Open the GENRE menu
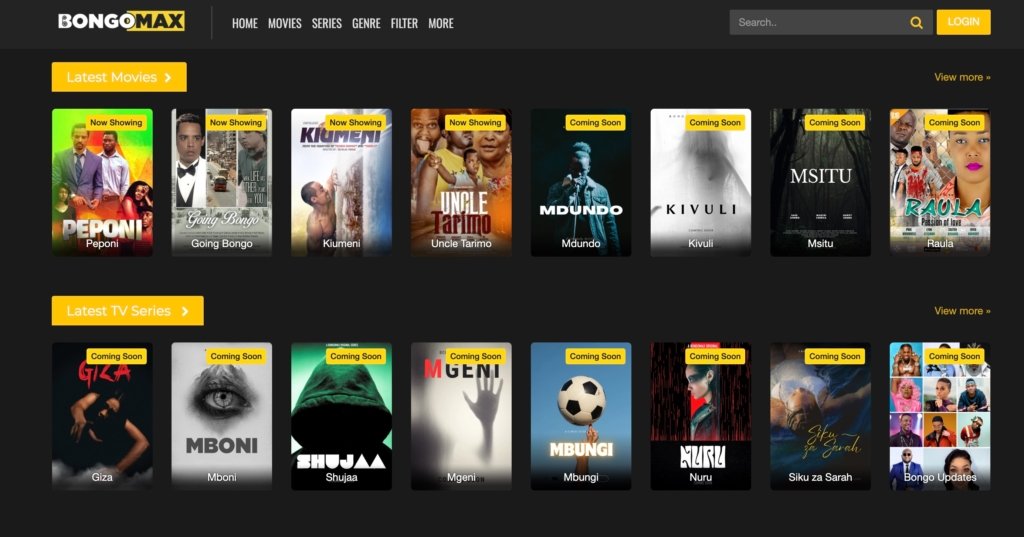The image size is (1024, 537). click(366, 24)
